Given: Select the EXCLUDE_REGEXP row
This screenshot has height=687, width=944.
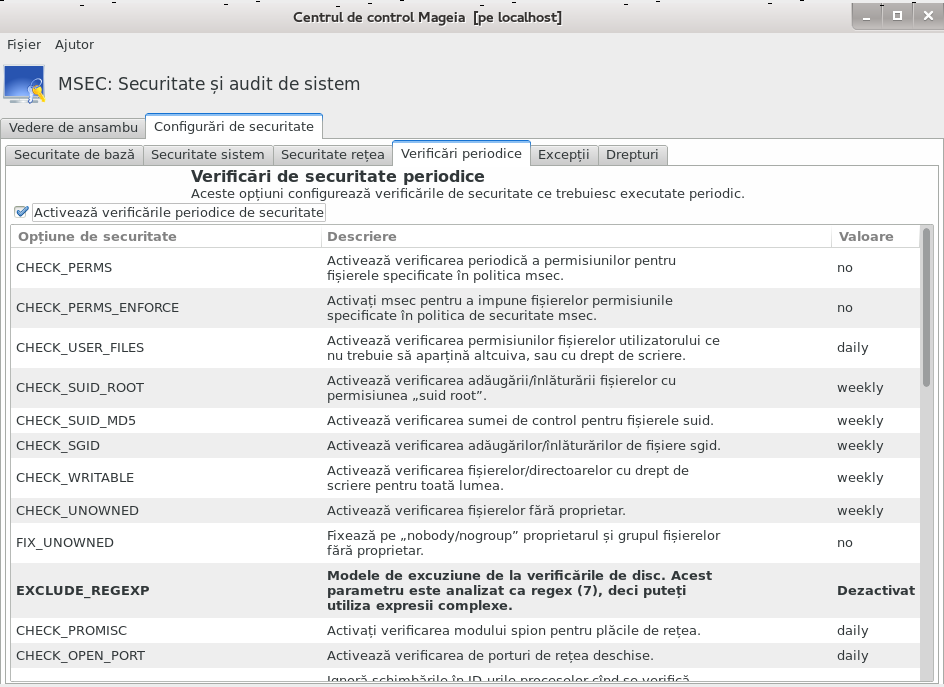Looking at the screenshot, I should [465, 591].
